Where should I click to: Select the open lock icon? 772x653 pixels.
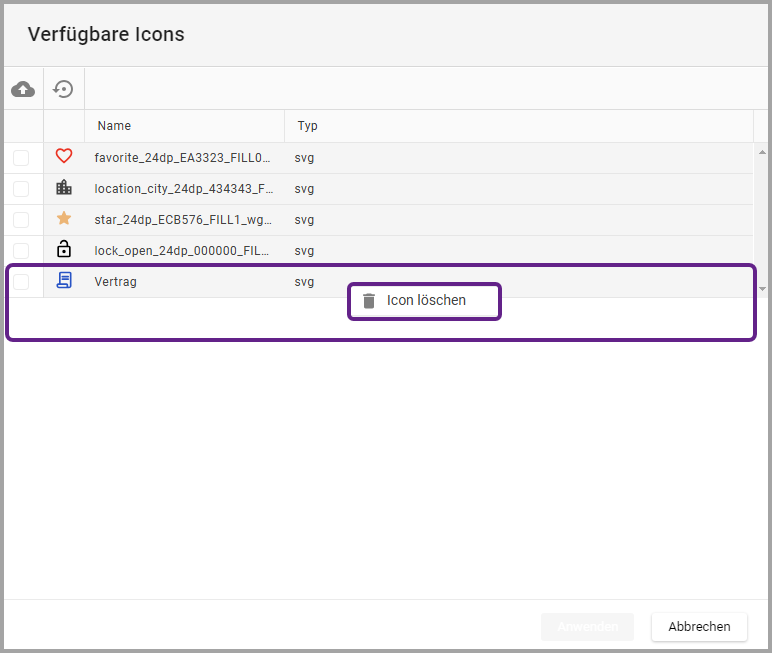click(64, 250)
